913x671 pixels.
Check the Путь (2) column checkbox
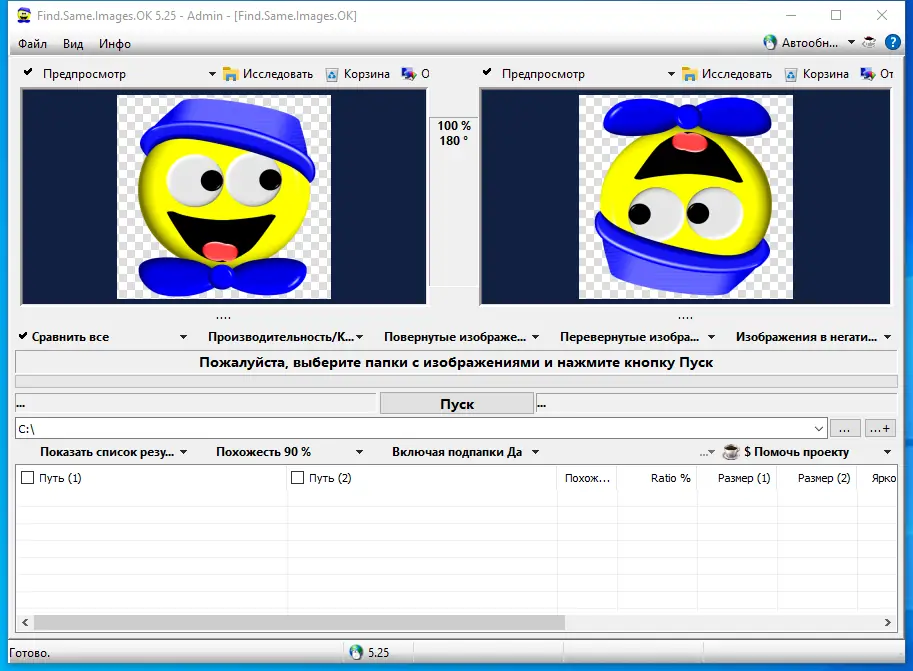pyautogui.click(x=298, y=478)
